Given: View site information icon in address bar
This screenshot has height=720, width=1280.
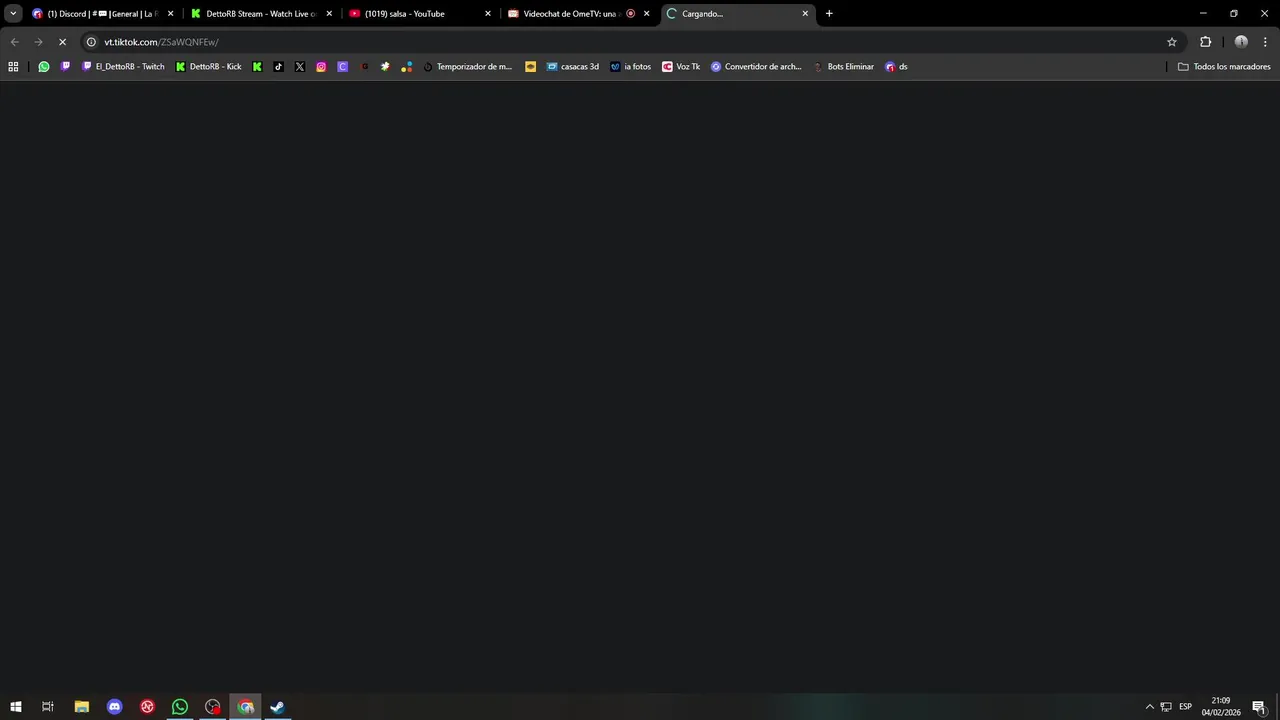Looking at the screenshot, I should point(91,42).
